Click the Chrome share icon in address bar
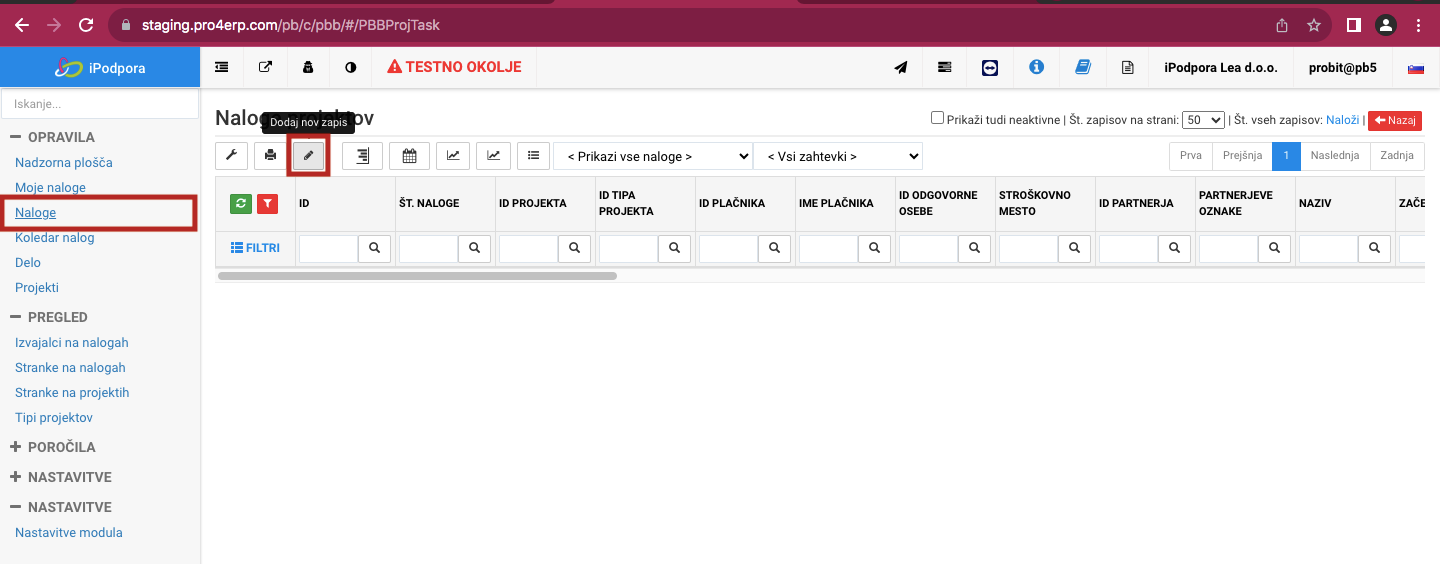Screen dimensions: 1440x564 click(1282, 25)
